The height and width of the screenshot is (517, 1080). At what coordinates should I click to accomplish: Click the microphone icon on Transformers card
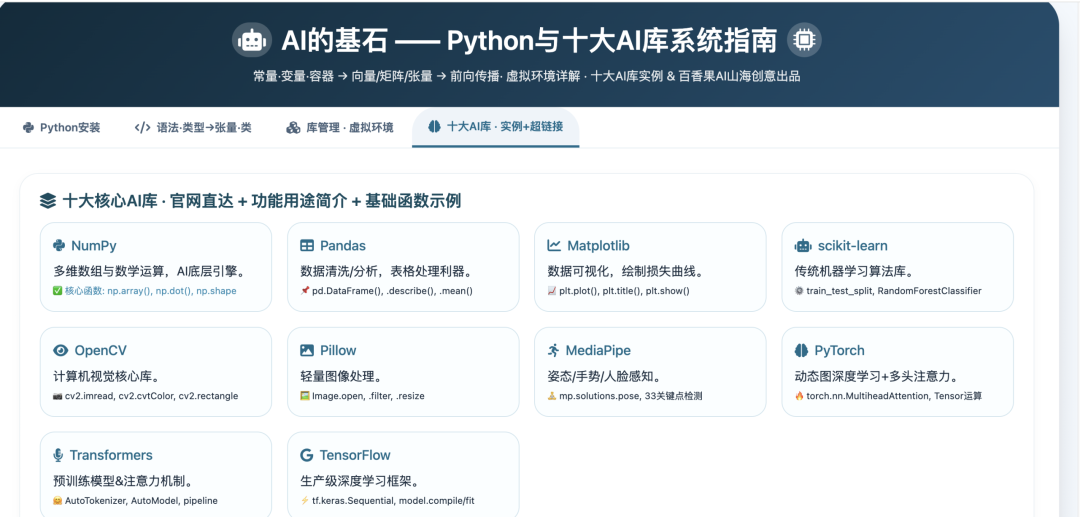(x=59, y=455)
